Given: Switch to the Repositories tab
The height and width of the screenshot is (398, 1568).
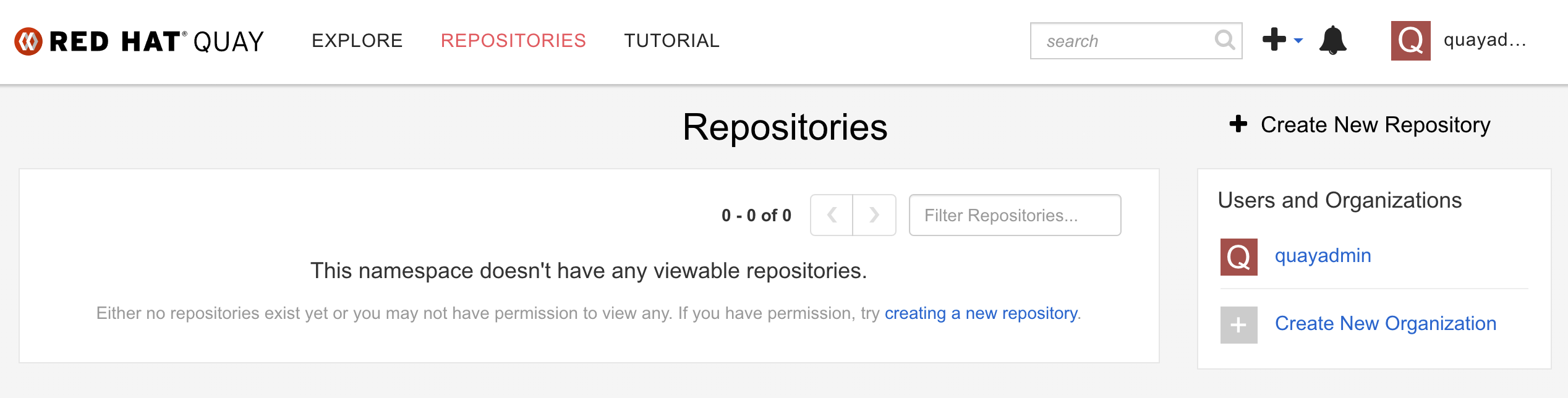Looking at the screenshot, I should pyautogui.click(x=513, y=41).
